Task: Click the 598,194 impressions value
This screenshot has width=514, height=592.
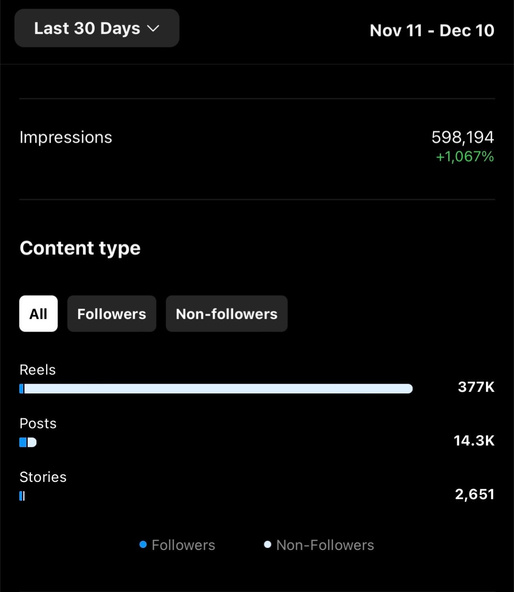Action: [x=463, y=137]
